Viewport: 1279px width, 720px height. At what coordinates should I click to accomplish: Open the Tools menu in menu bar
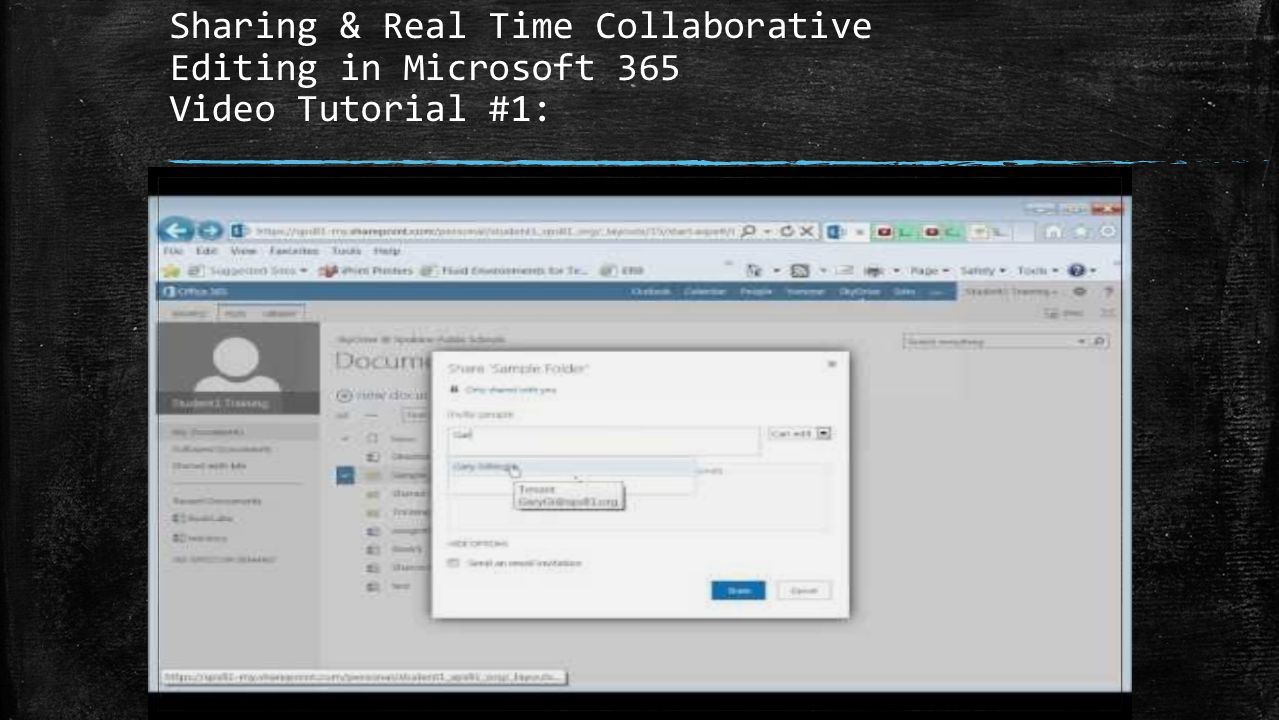click(x=346, y=252)
